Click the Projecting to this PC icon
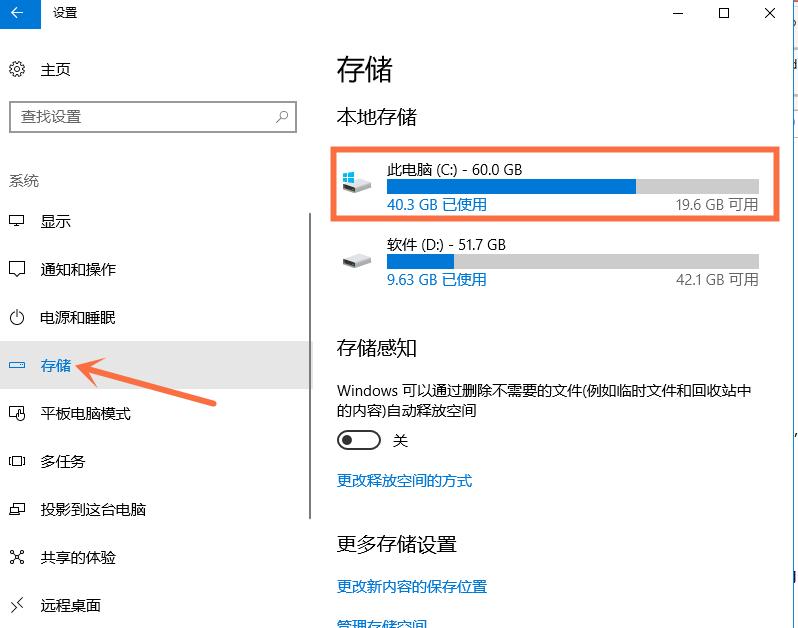This screenshot has height=628, width=798. [x=17, y=509]
